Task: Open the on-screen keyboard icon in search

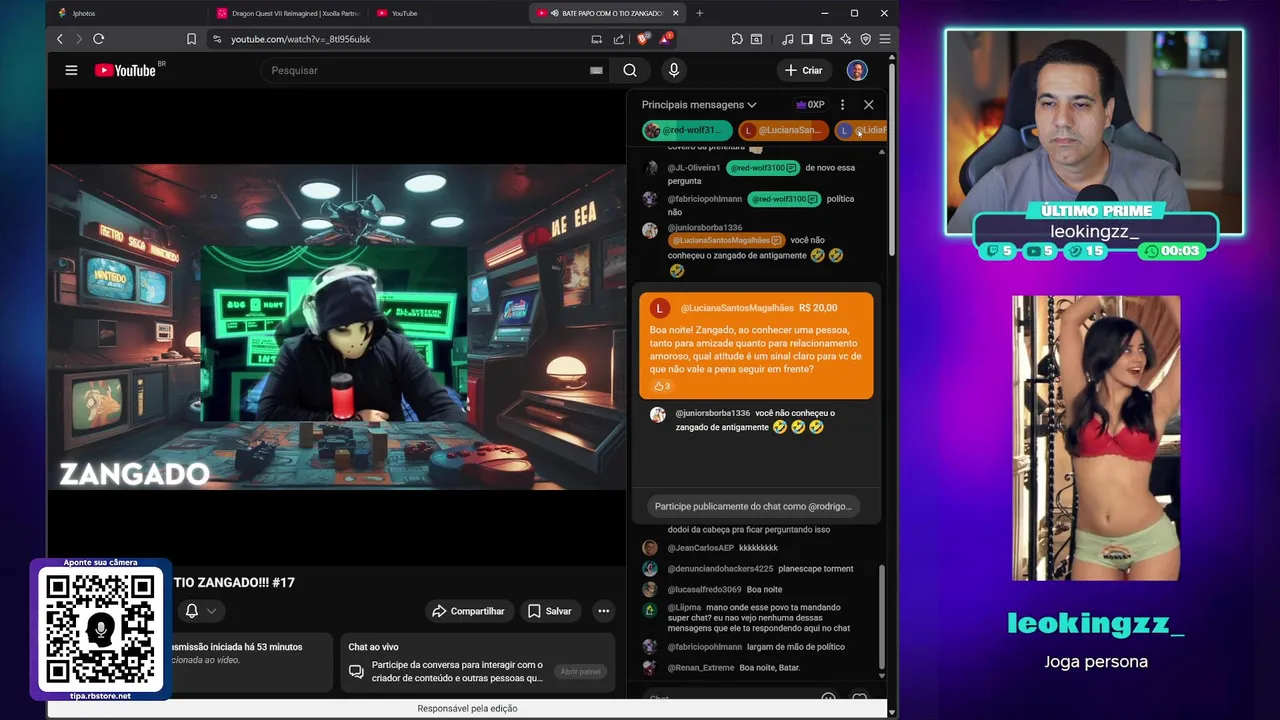Action: click(596, 70)
